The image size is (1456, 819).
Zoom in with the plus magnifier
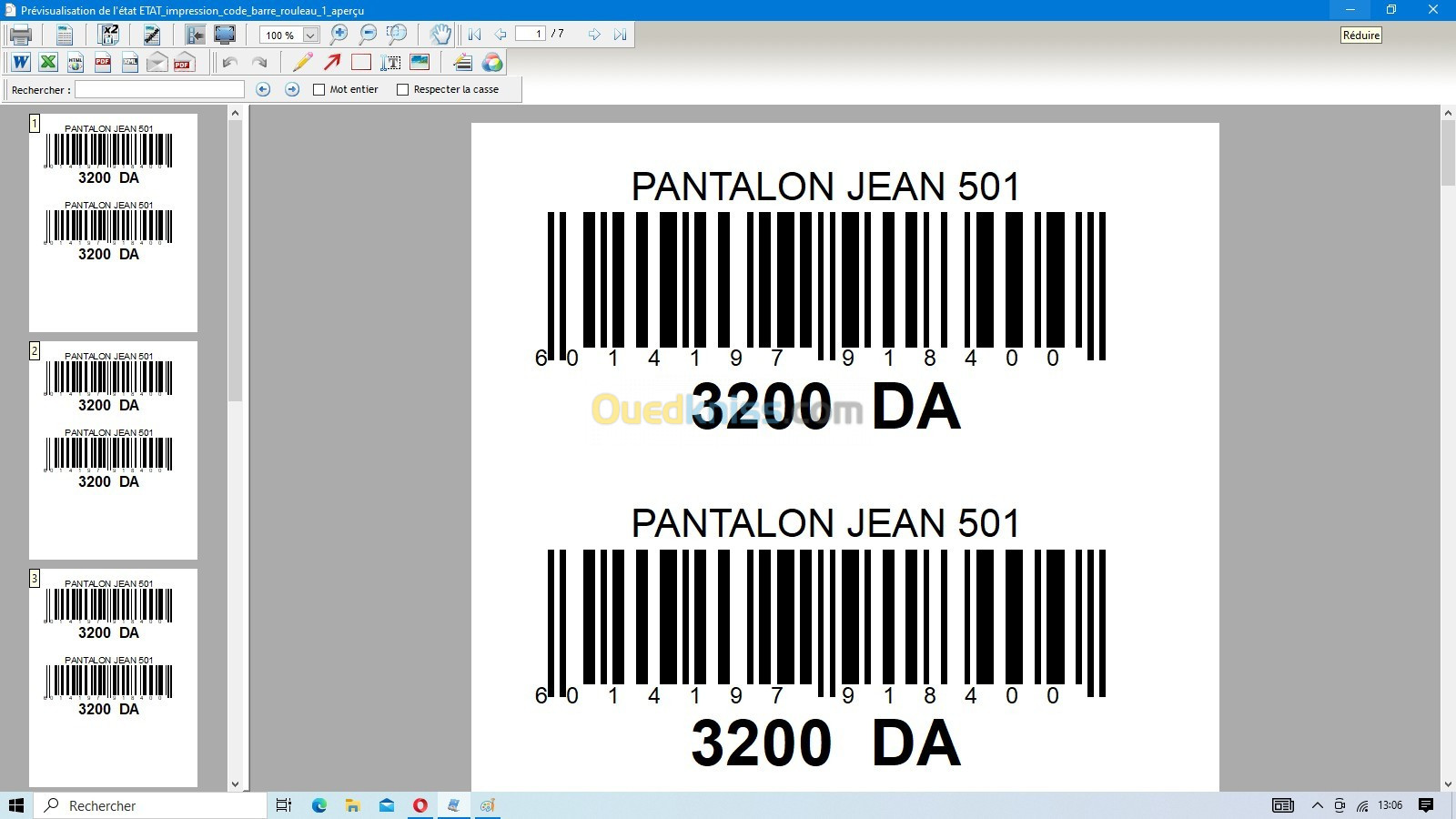coord(339,35)
